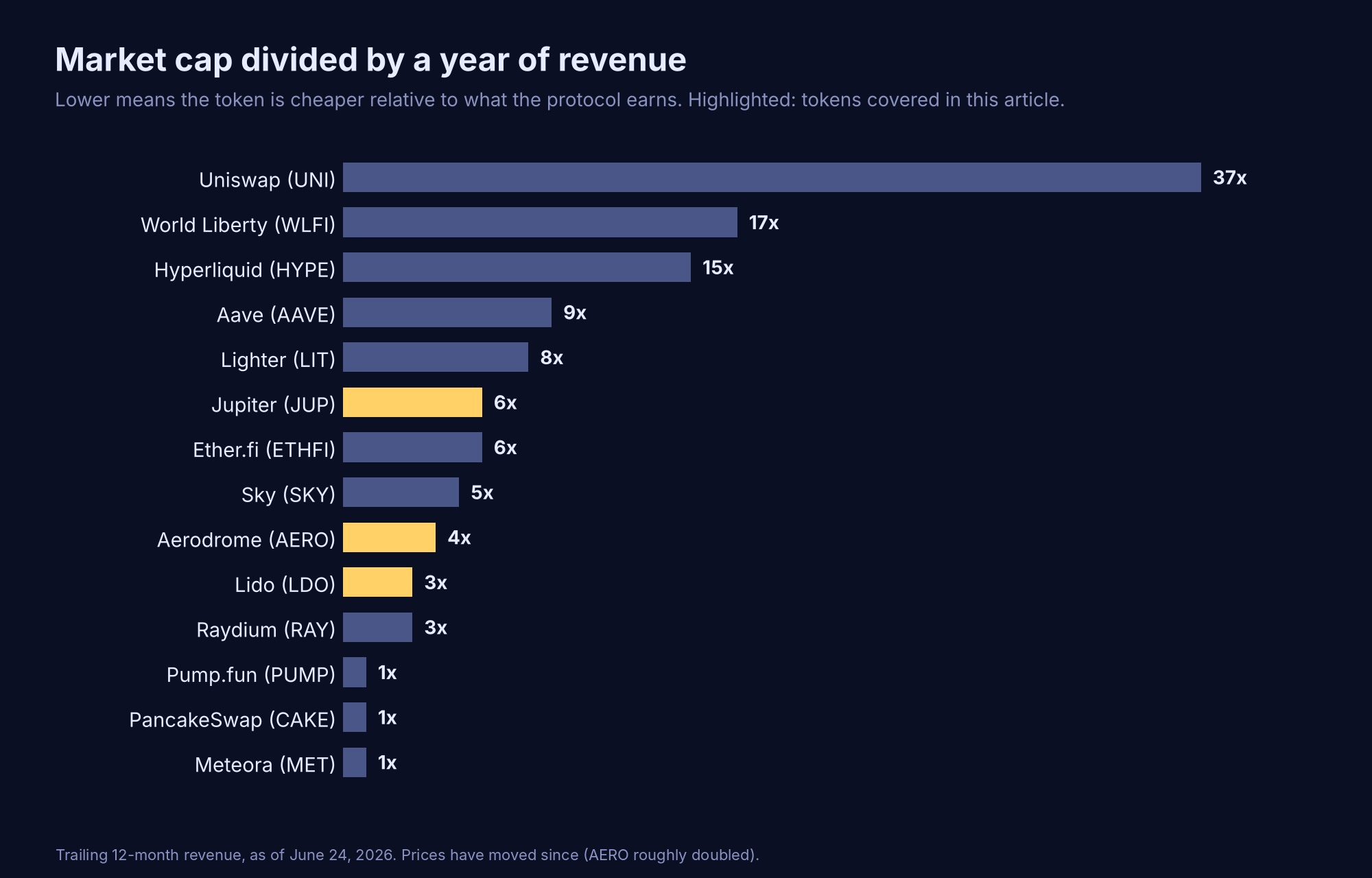The height and width of the screenshot is (878, 1372).
Task: Click the highlighted Aerodrome (AERO) bar
Action: pyautogui.click(x=389, y=537)
